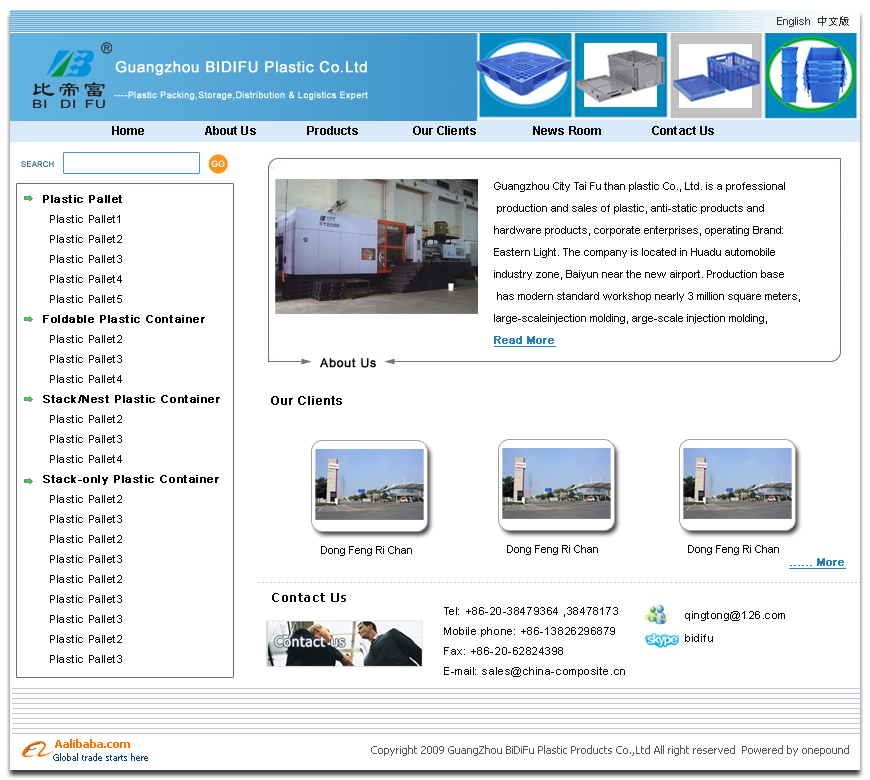Click the Our Clients section heading
This screenshot has width=870, height=780.
point(306,401)
